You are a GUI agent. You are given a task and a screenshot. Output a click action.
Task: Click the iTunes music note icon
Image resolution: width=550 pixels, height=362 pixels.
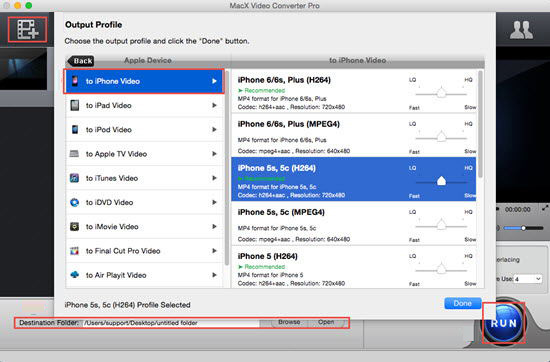(x=74, y=178)
